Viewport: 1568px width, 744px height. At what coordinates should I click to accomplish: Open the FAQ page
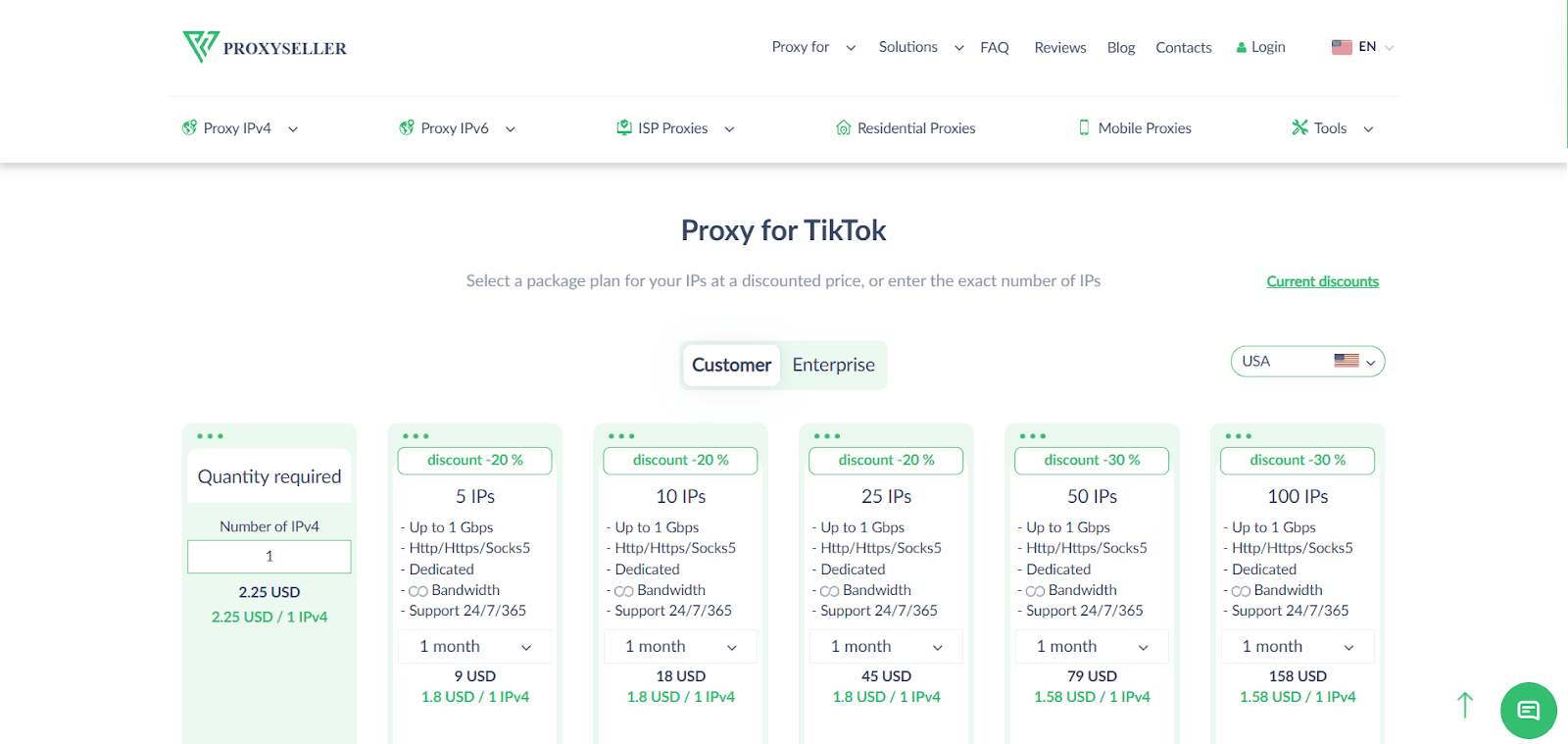pos(995,47)
